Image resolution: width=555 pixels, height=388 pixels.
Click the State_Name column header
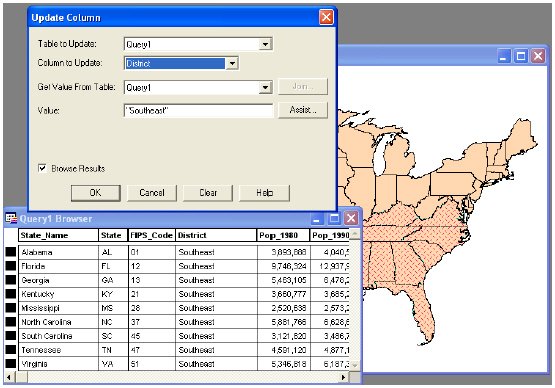tap(58, 235)
